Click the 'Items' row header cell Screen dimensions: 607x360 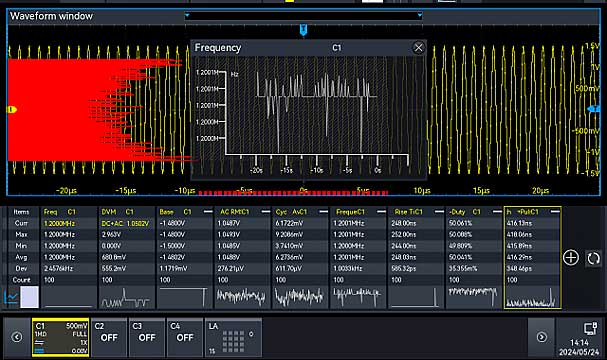click(21, 212)
